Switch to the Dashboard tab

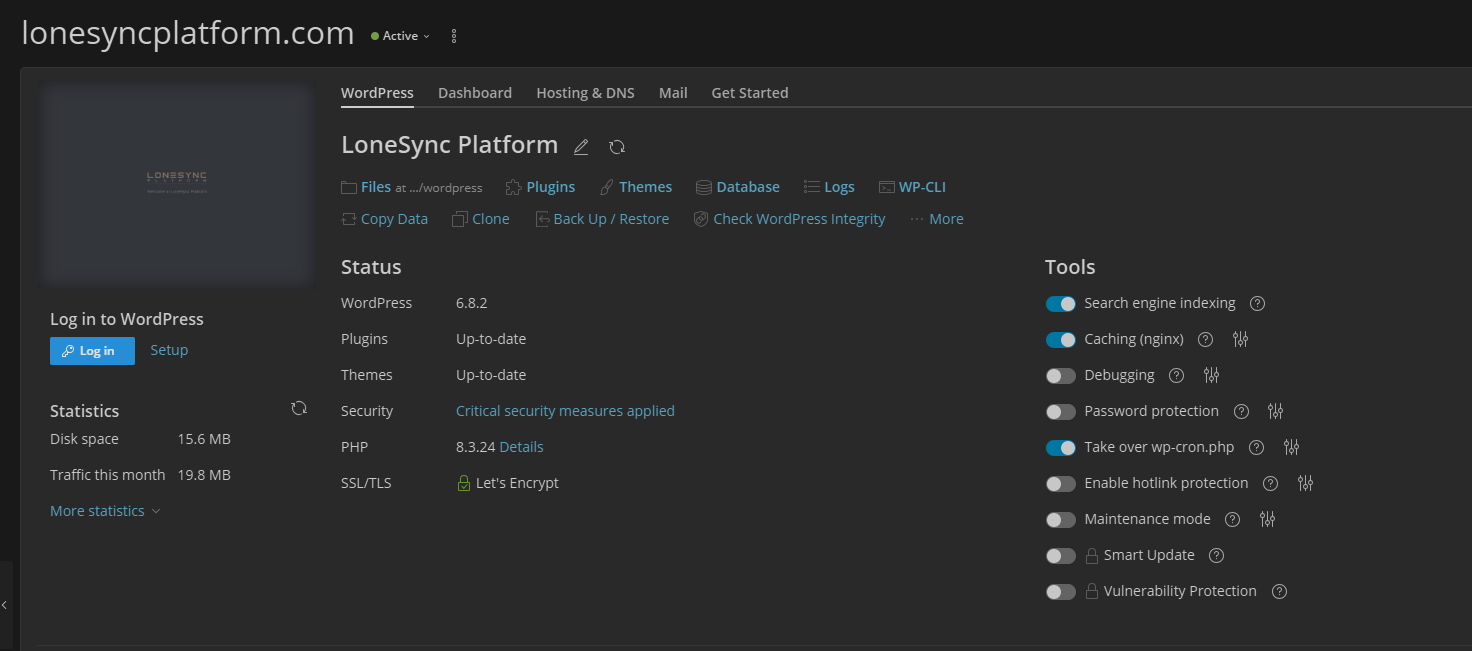click(x=475, y=92)
